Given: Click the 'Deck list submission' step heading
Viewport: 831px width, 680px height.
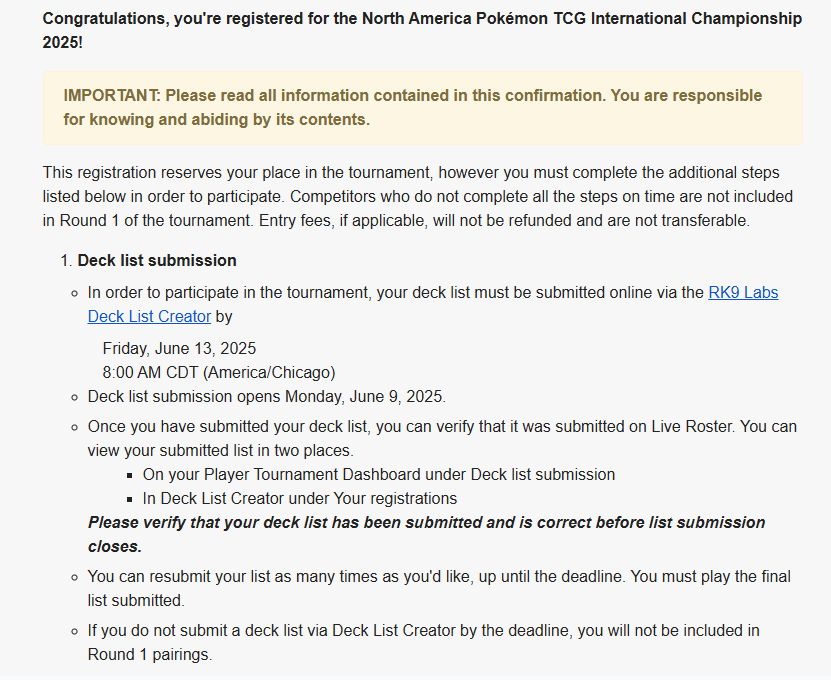Looking at the screenshot, I should click(157, 261).
